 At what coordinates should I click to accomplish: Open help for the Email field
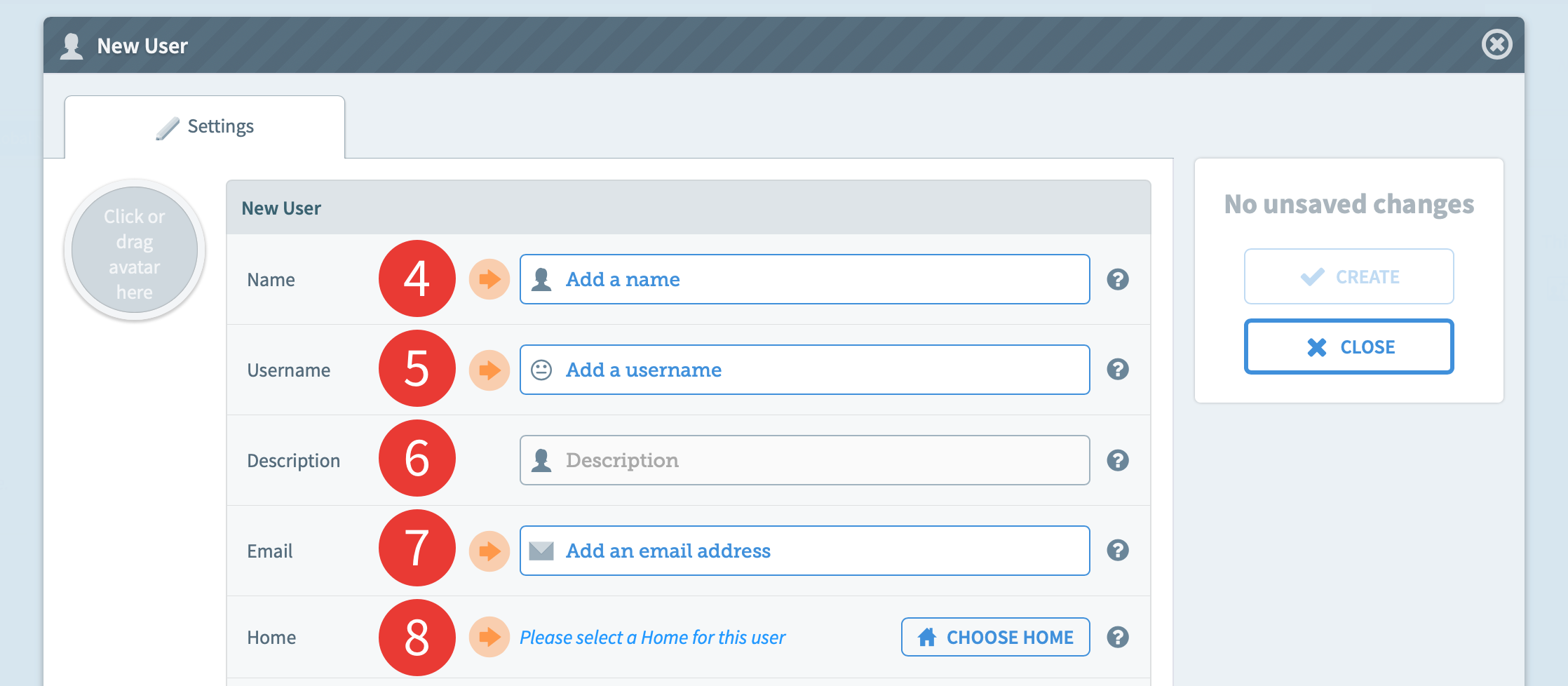pyautogui.click(x=1118, y=550)
